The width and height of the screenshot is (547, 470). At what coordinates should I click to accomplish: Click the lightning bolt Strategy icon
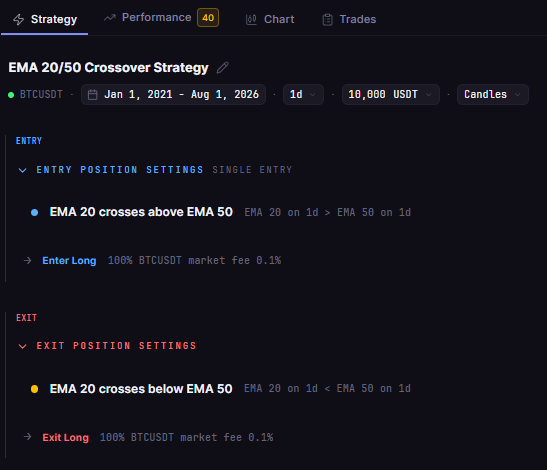(x=18, y=20)
